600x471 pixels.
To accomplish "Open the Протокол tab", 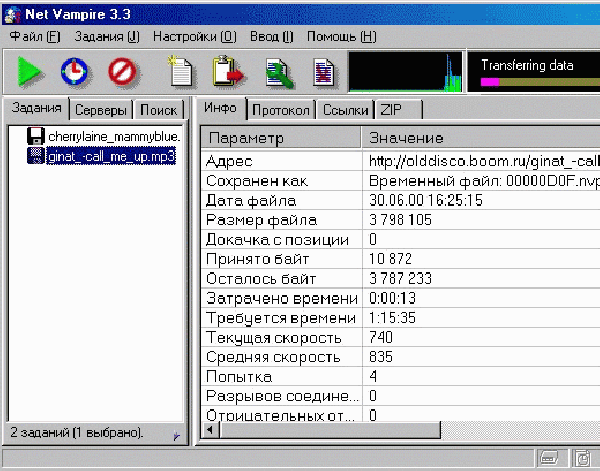I will pos(282,109).
